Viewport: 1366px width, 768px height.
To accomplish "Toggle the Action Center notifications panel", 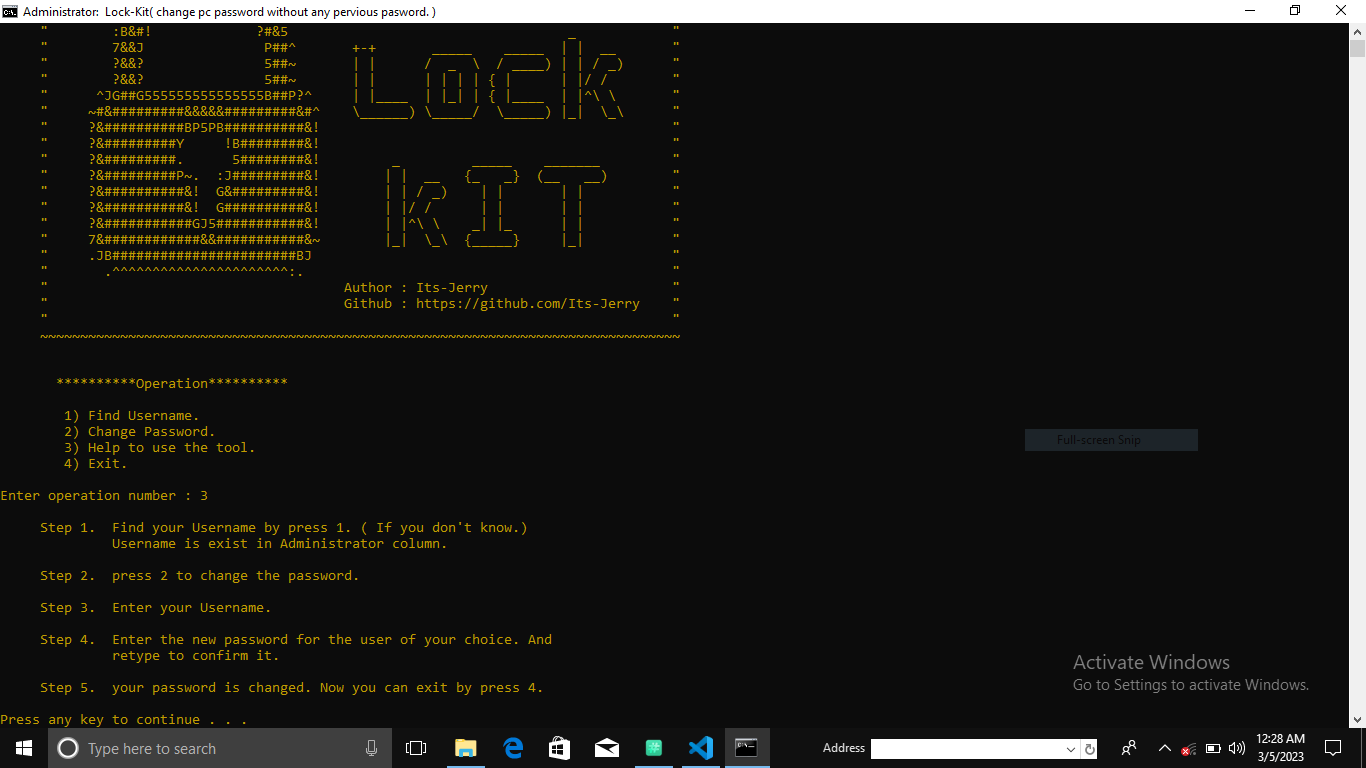I will [1332, 747].
